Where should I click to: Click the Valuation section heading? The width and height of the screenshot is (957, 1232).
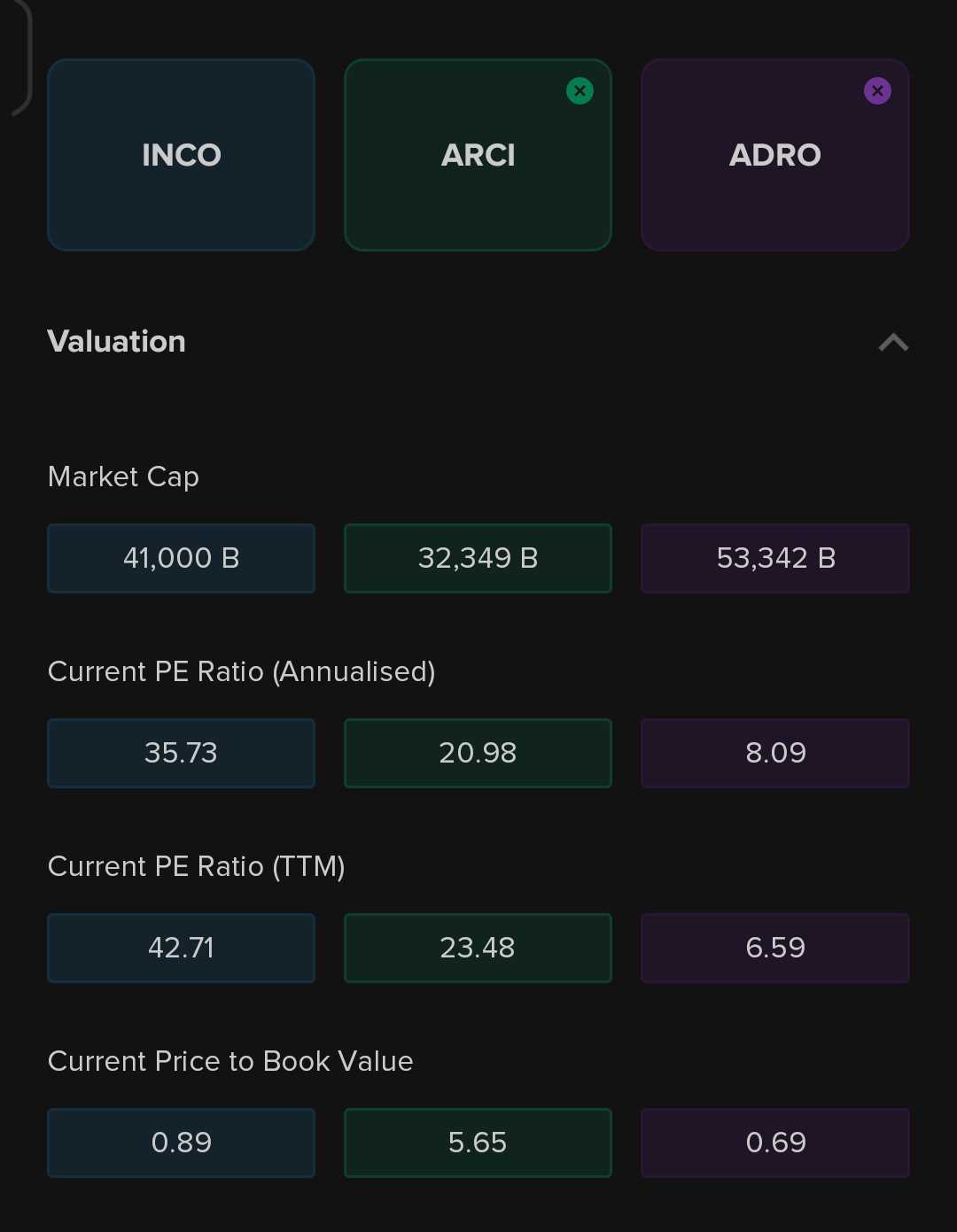tap(116, 342)
